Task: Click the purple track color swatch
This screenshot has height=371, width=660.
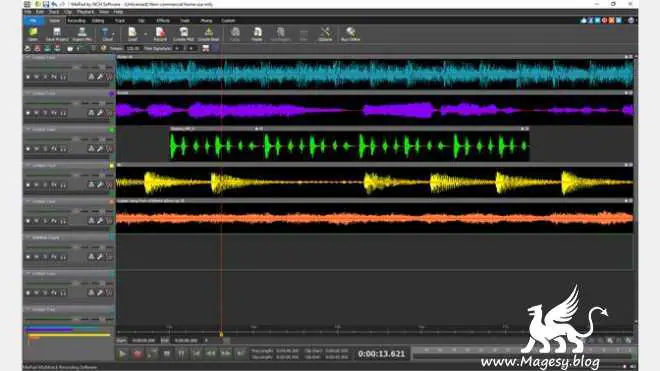Action: pyautogui.click(x=112, y=93)
